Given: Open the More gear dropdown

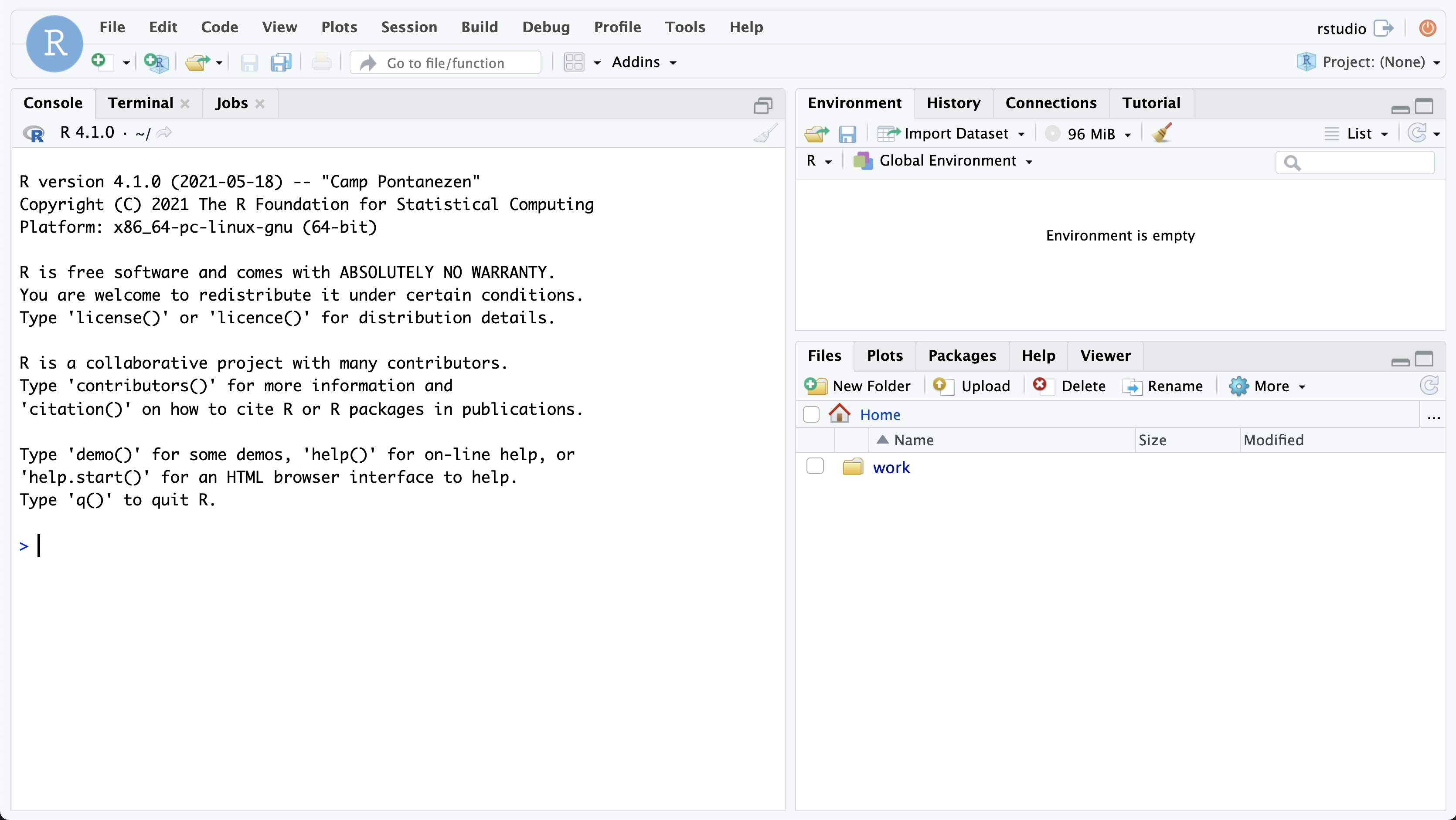Looking at the screenshot, I should tap(1267, 386).
